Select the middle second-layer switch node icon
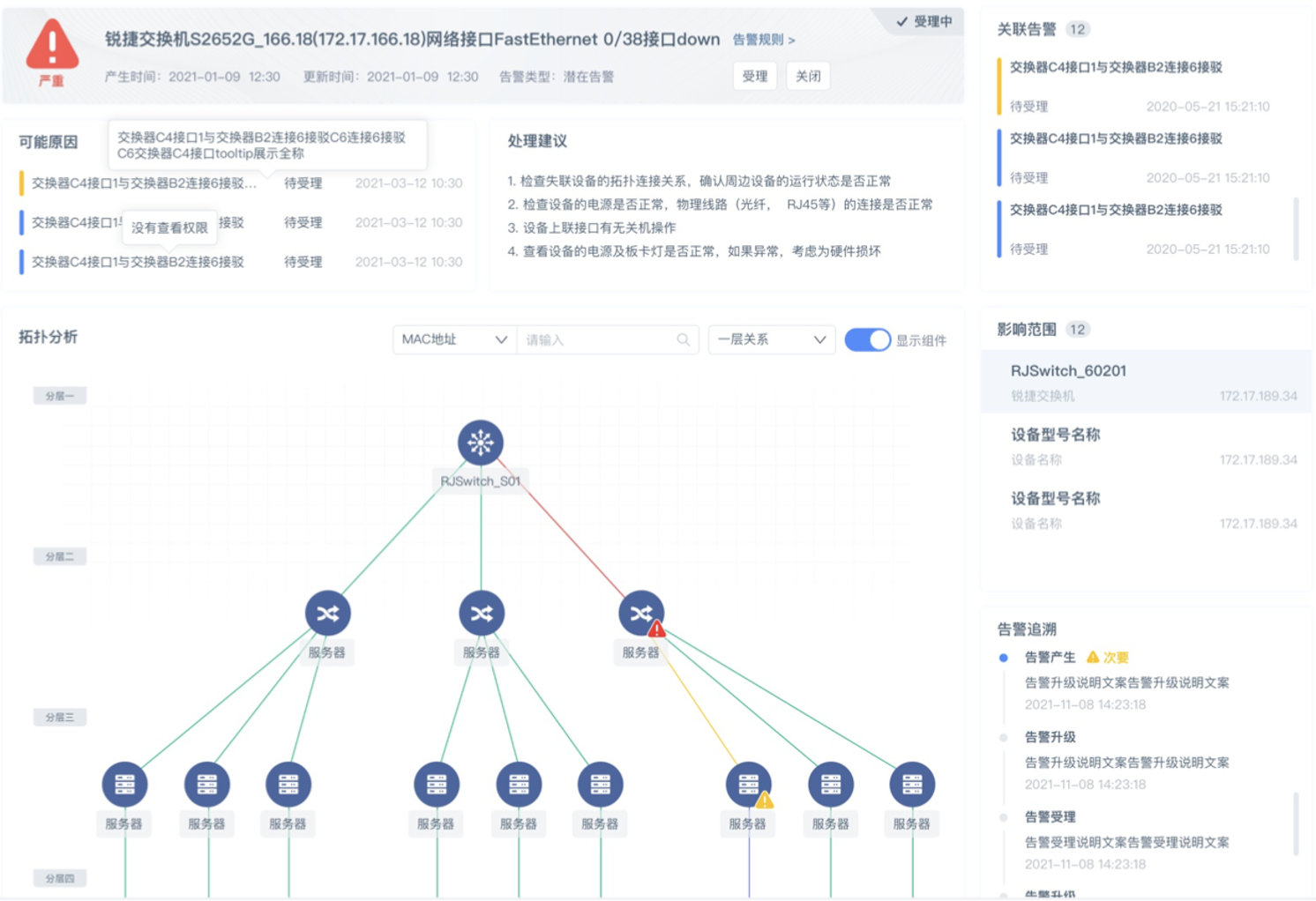 pos(481,613)
